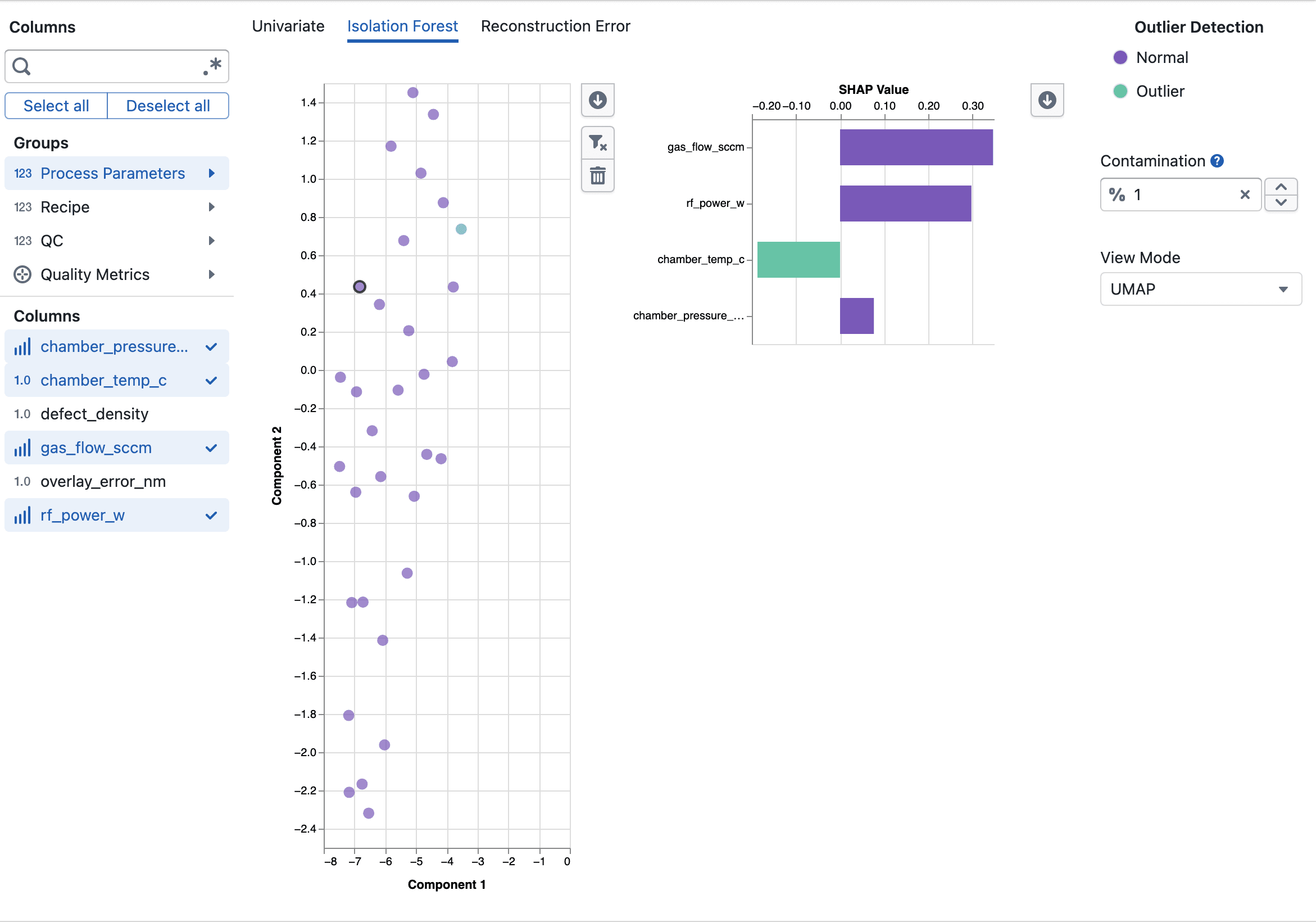The height and width of the screenshot is (922, 1316).
Task: Click the gas_flow_sccm SHAP axis label
Action: [x=706, y=147]
